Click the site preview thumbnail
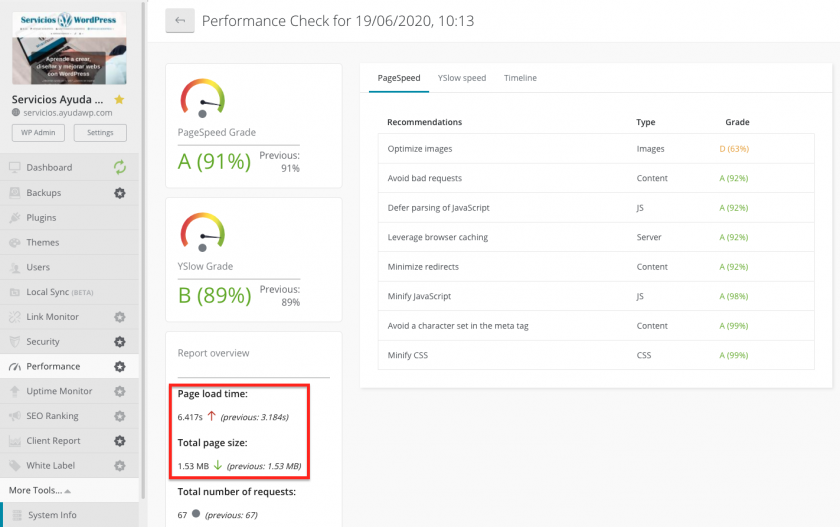 69,48
